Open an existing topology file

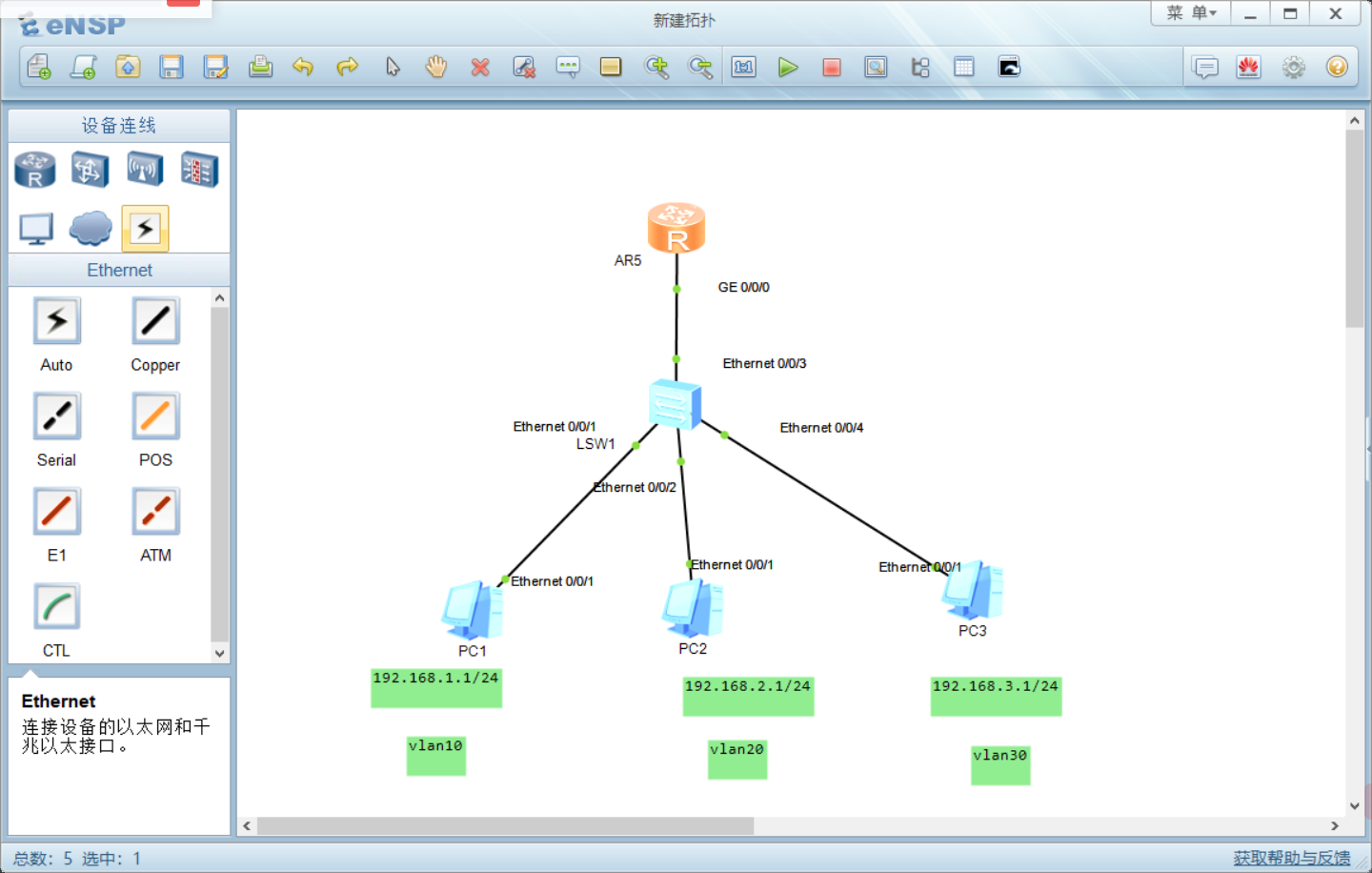coord(128,67)
